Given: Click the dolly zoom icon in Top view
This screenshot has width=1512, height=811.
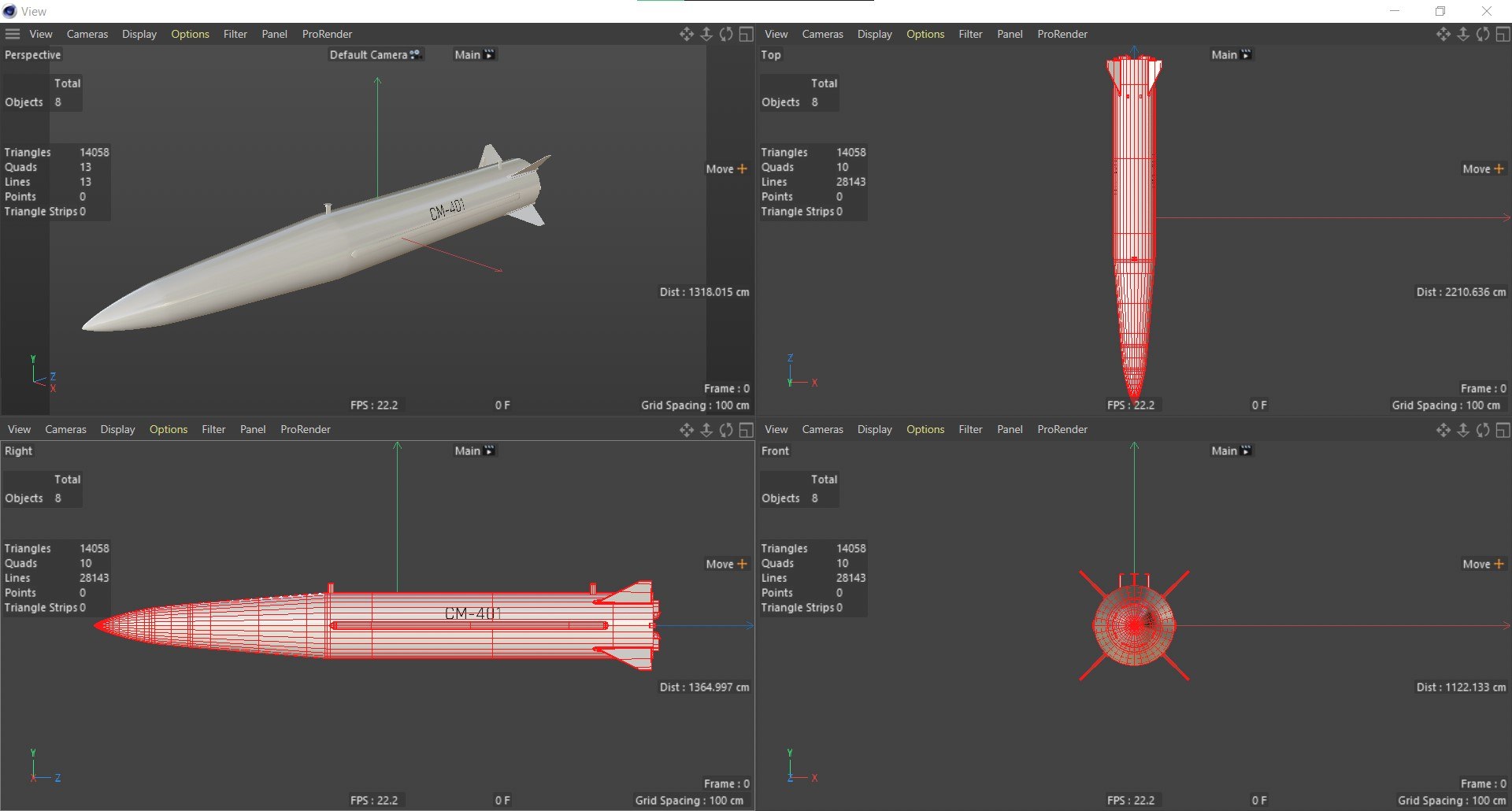Looking at the screenshot, I should click(1463, 34).
